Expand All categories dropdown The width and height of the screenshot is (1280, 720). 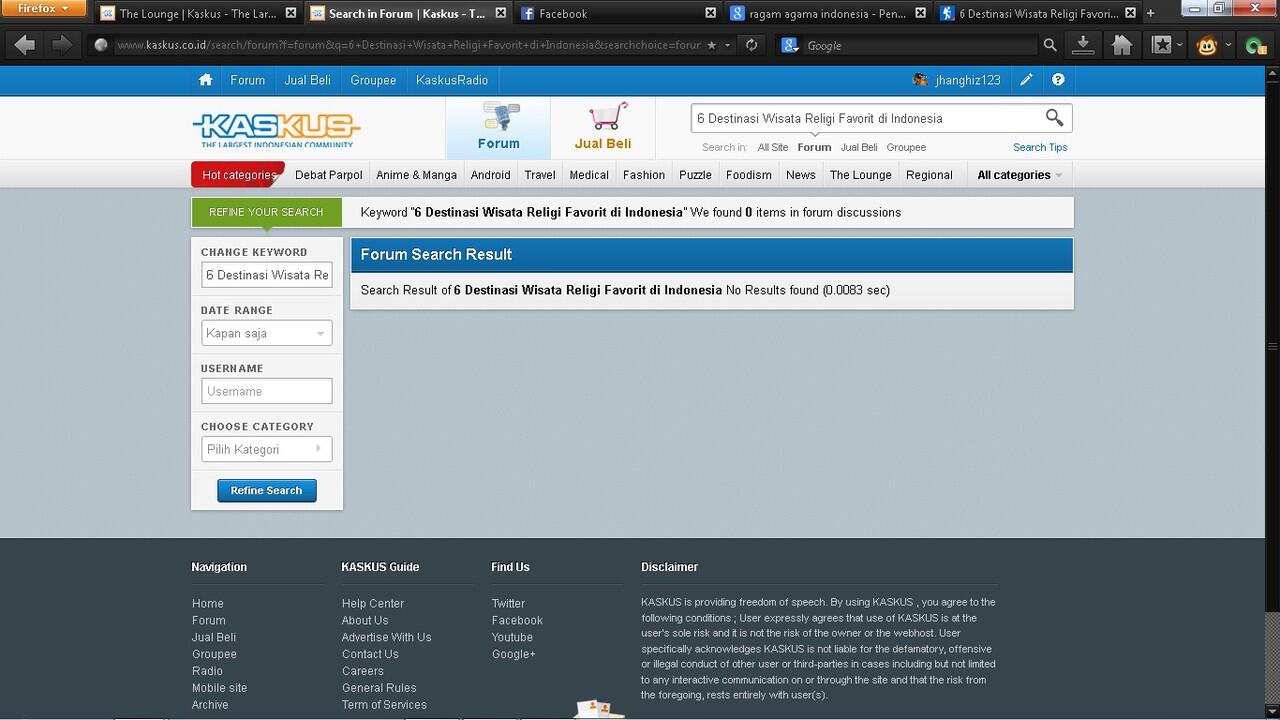1019,175
